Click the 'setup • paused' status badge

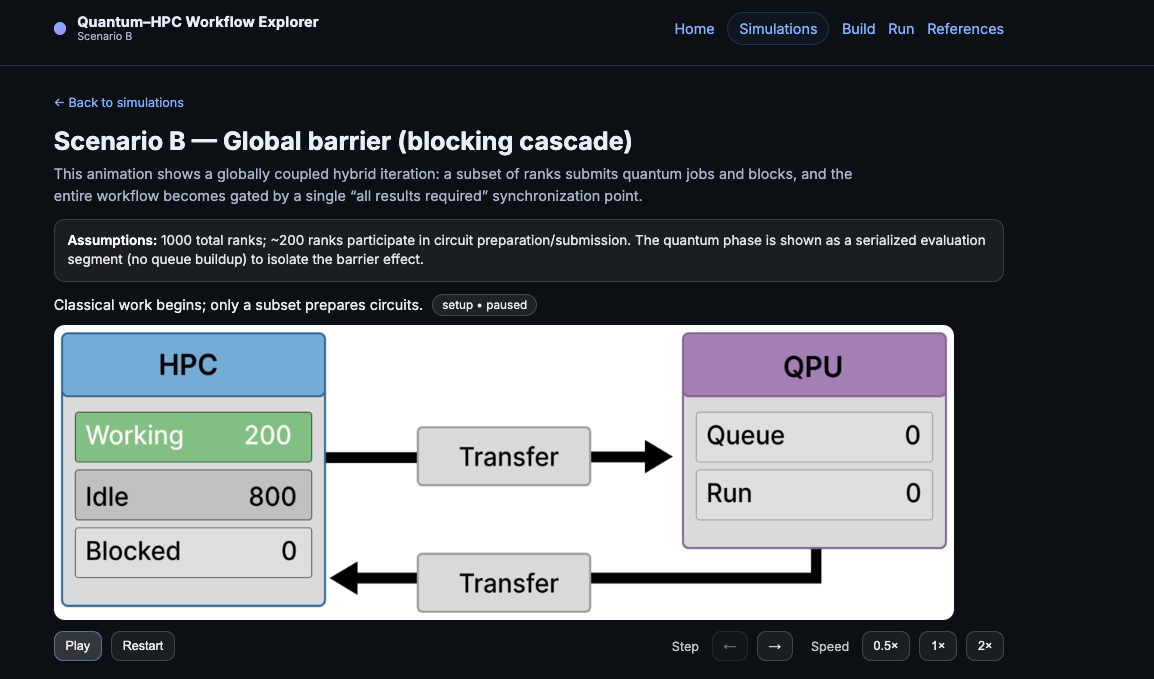point(484,305)
